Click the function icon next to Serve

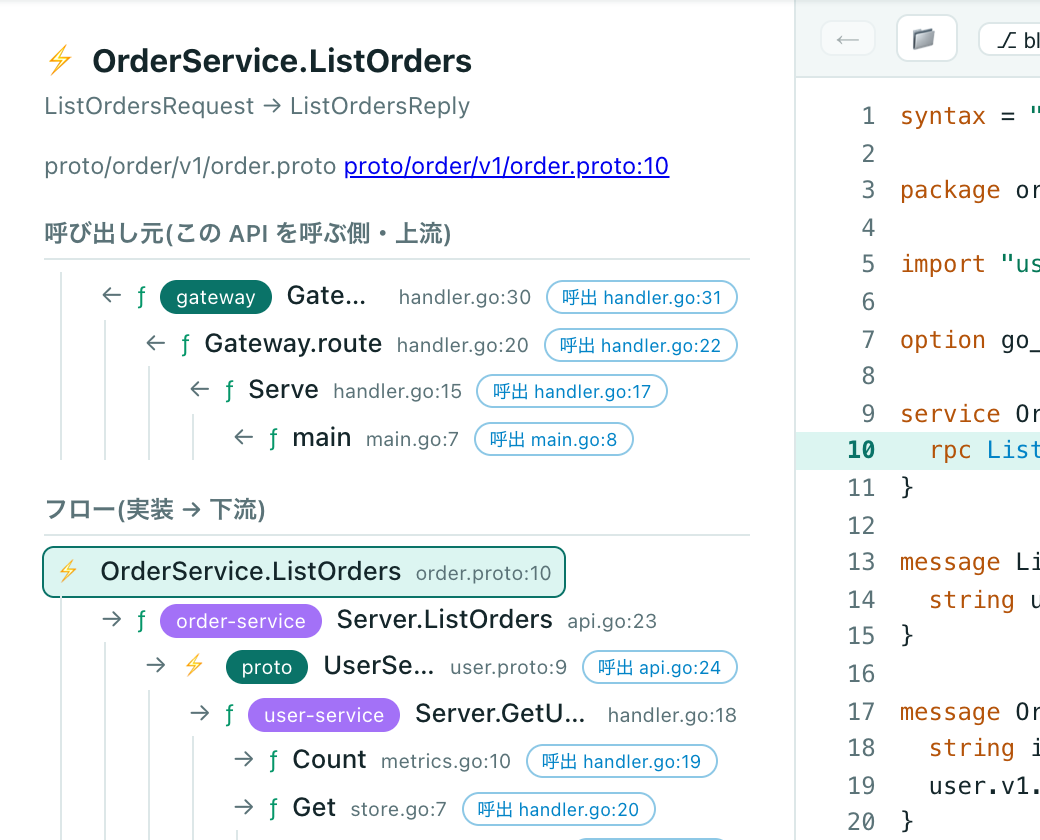[229, 391]
